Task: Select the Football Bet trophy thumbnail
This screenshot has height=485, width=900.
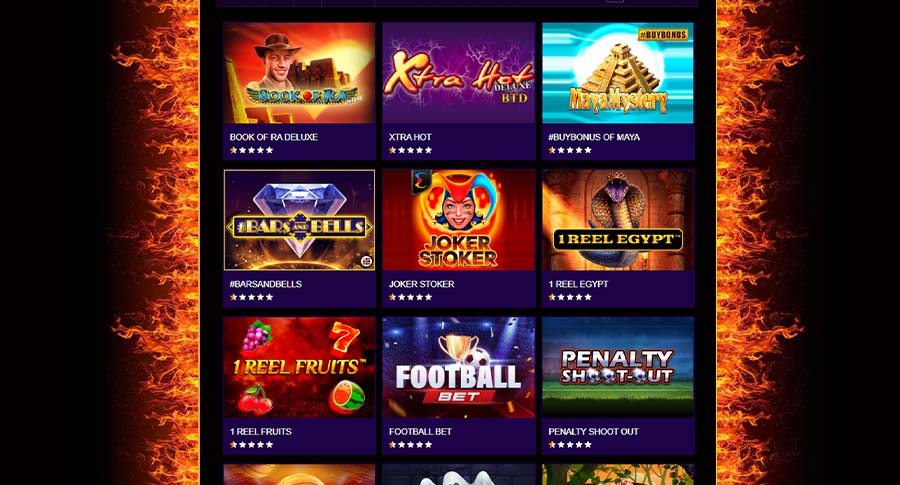Action: pos(459,367)
